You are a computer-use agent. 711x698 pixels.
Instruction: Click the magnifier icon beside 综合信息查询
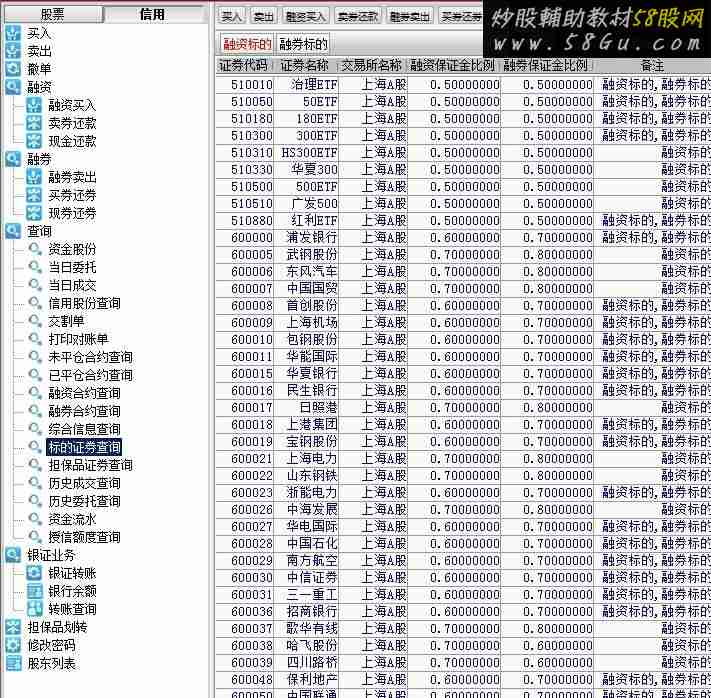pyautogui.click(x=35, y=429)
